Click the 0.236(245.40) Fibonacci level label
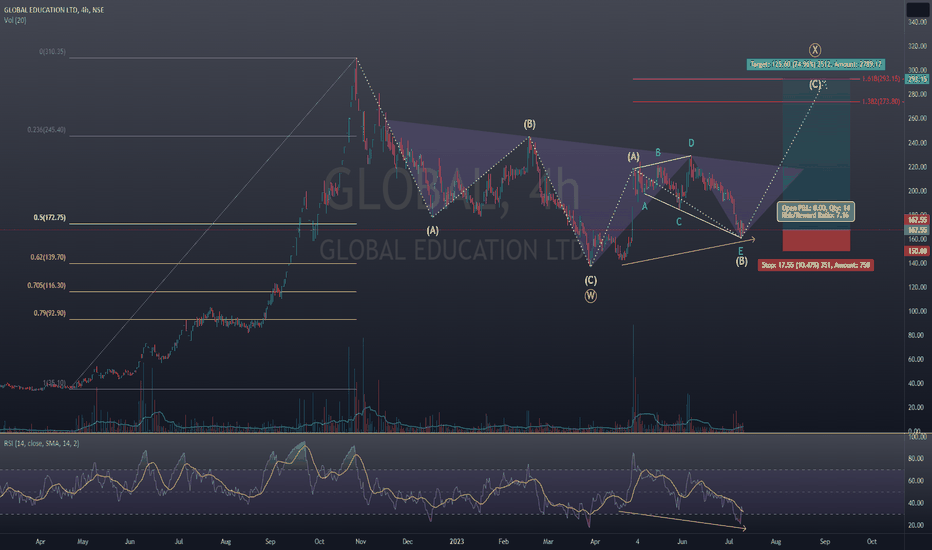Screen dimensions: 932x550 pyautogui.click(x=46, y=130)
